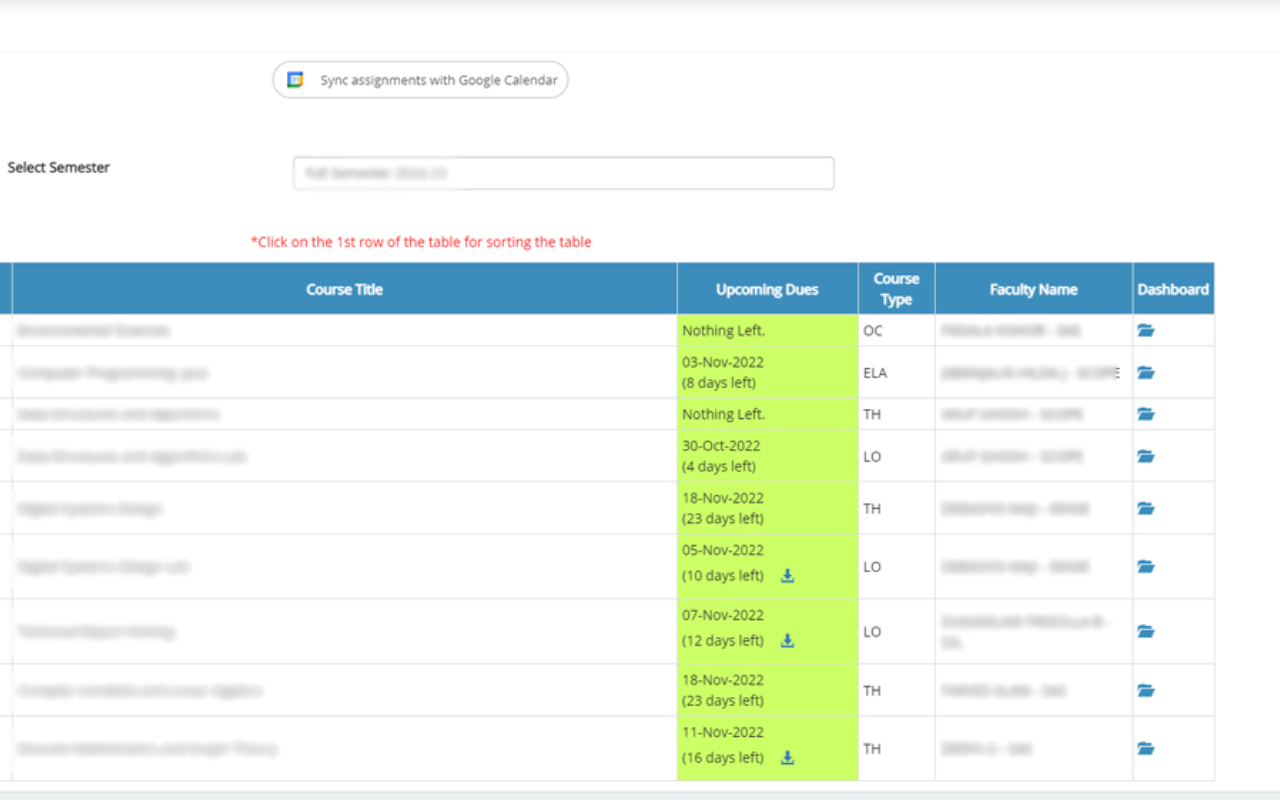Sort table by Upcoming Dues header
Viewport: 1280px width, 800px height.
point(767,289)
